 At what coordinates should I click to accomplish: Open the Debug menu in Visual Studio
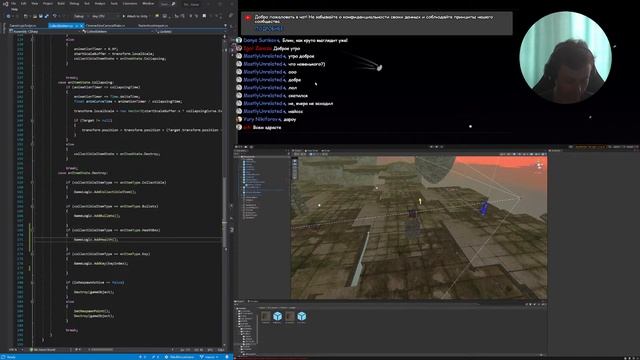pos(74,3)
